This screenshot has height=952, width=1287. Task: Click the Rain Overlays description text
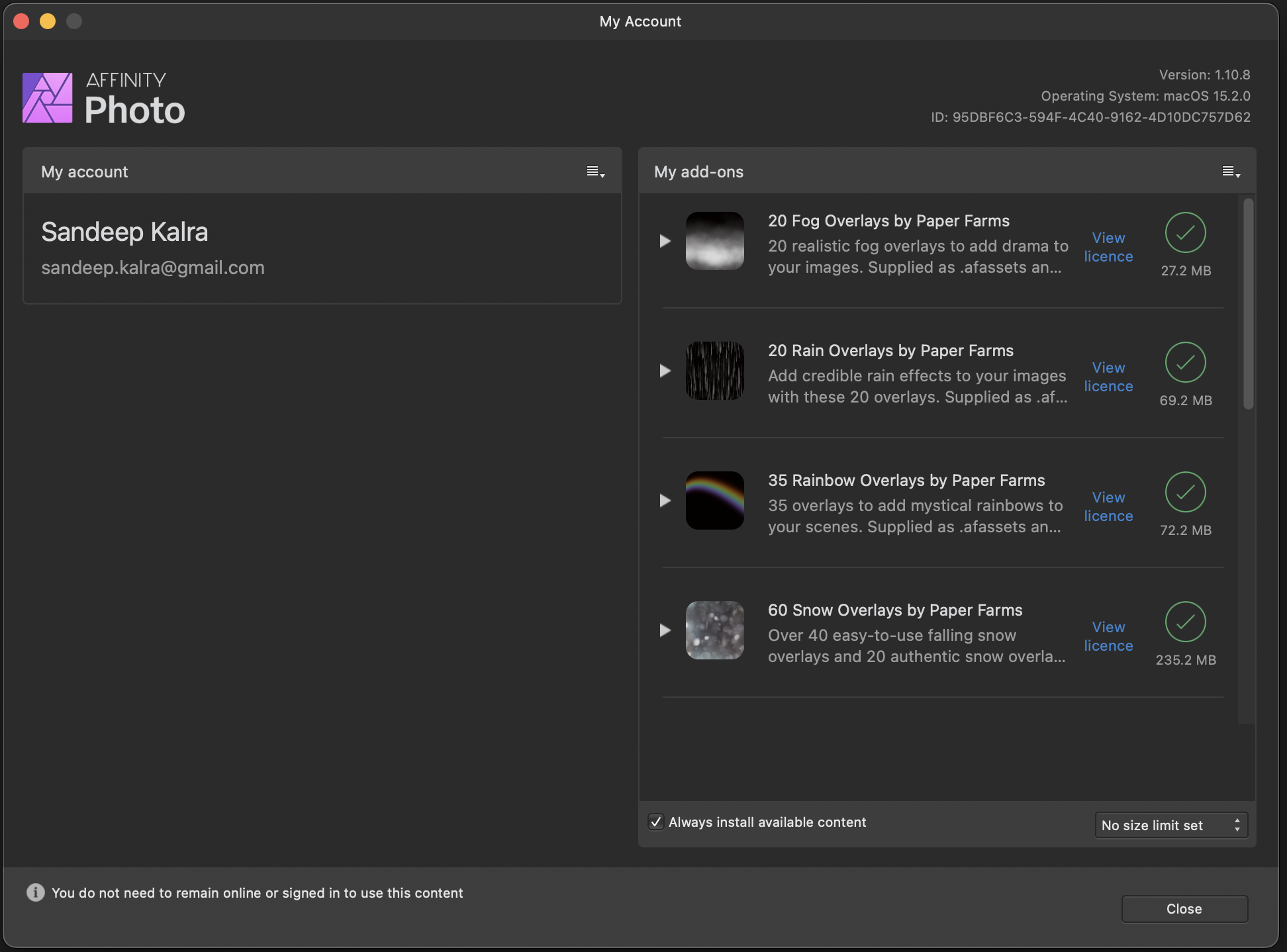coord(918,386)
